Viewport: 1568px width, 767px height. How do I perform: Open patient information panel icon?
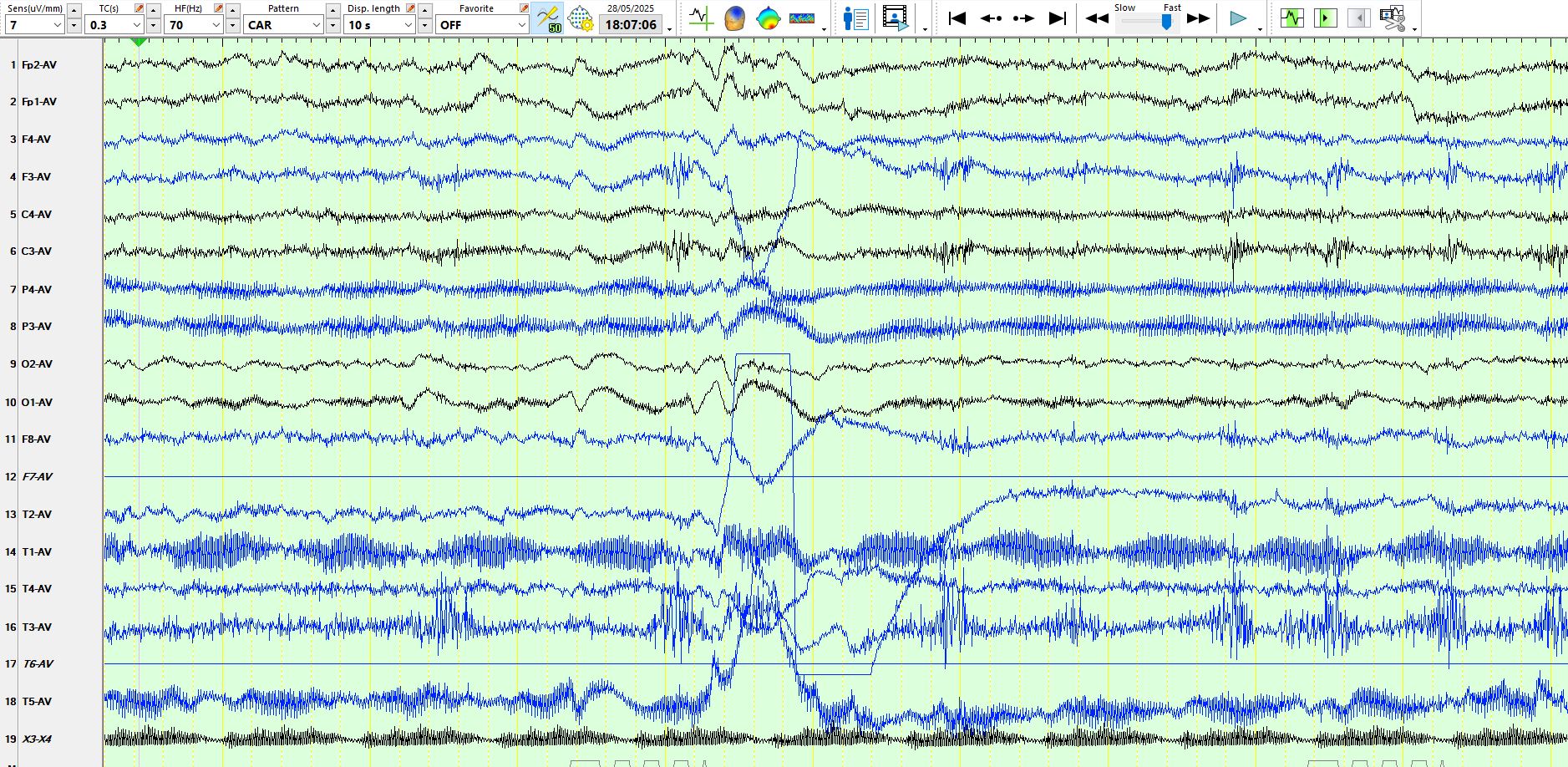[x=855, y=18]
